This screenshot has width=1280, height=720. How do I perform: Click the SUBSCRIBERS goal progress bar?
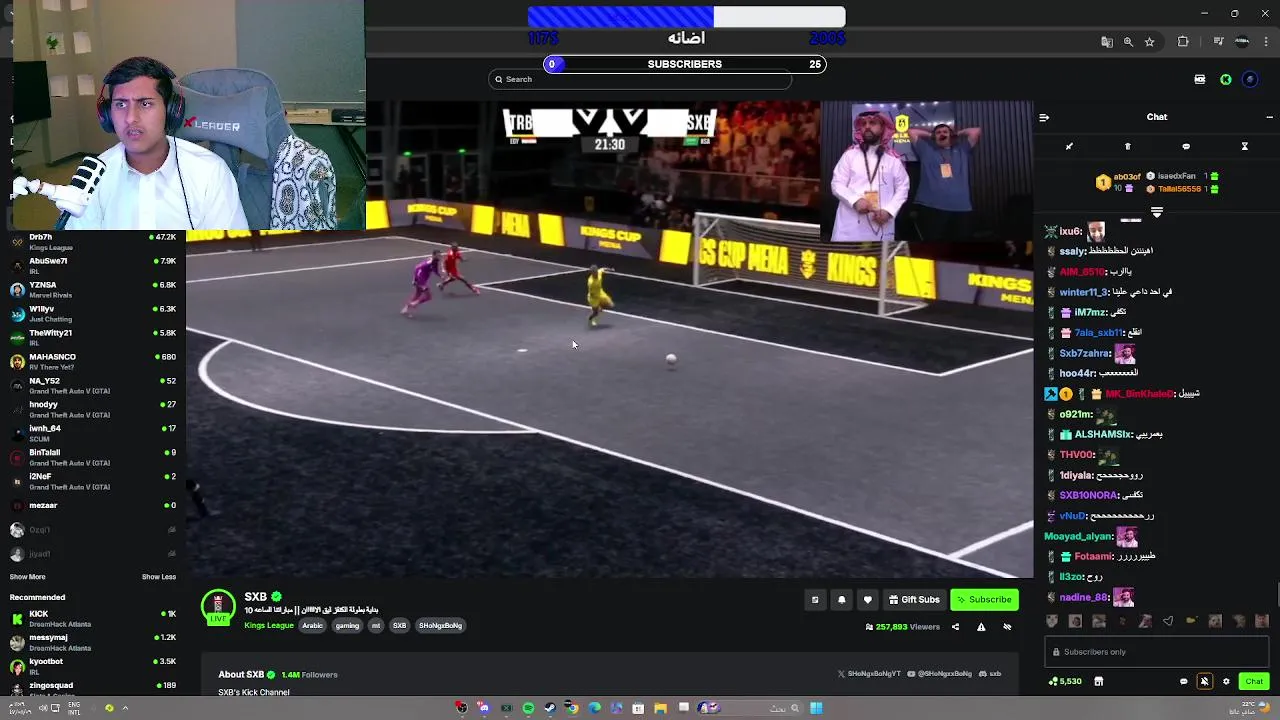point(685,64)
